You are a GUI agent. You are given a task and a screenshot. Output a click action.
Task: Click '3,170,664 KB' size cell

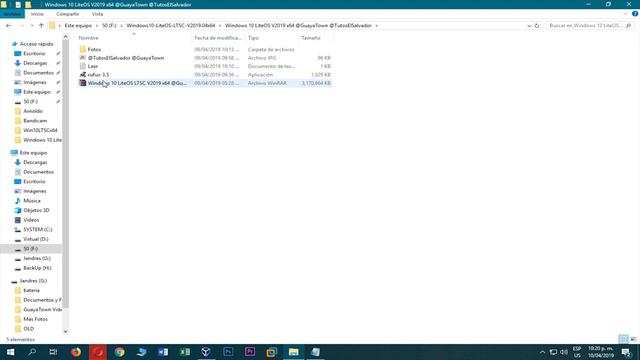click(x=316, y=83)
